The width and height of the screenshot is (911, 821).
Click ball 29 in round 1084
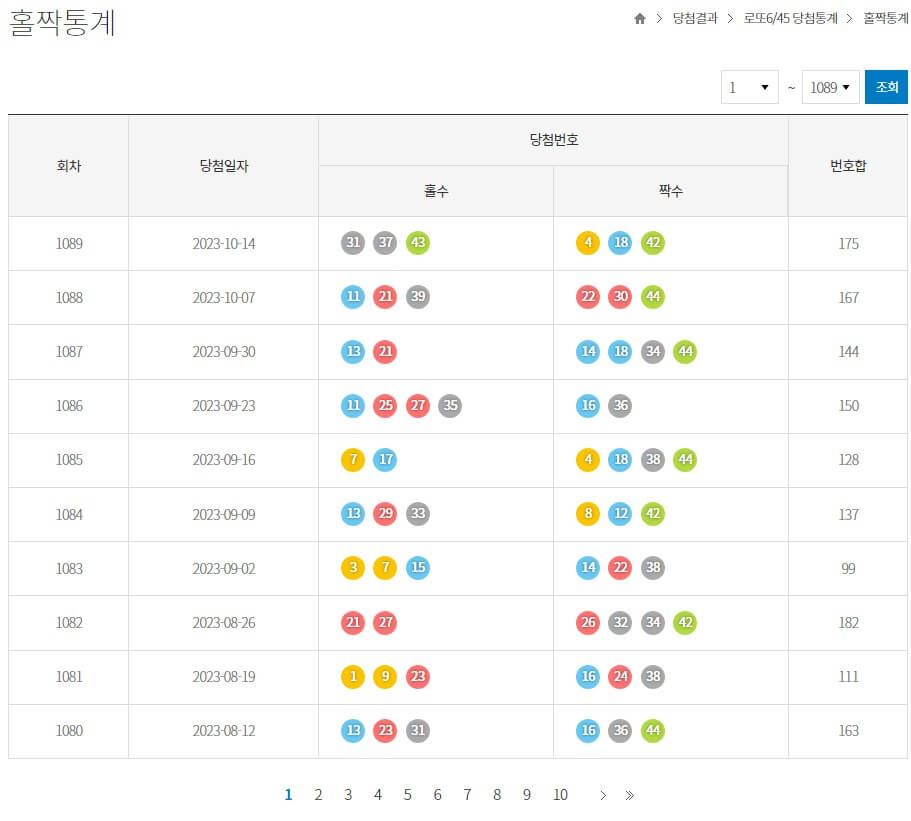[385, 514]
